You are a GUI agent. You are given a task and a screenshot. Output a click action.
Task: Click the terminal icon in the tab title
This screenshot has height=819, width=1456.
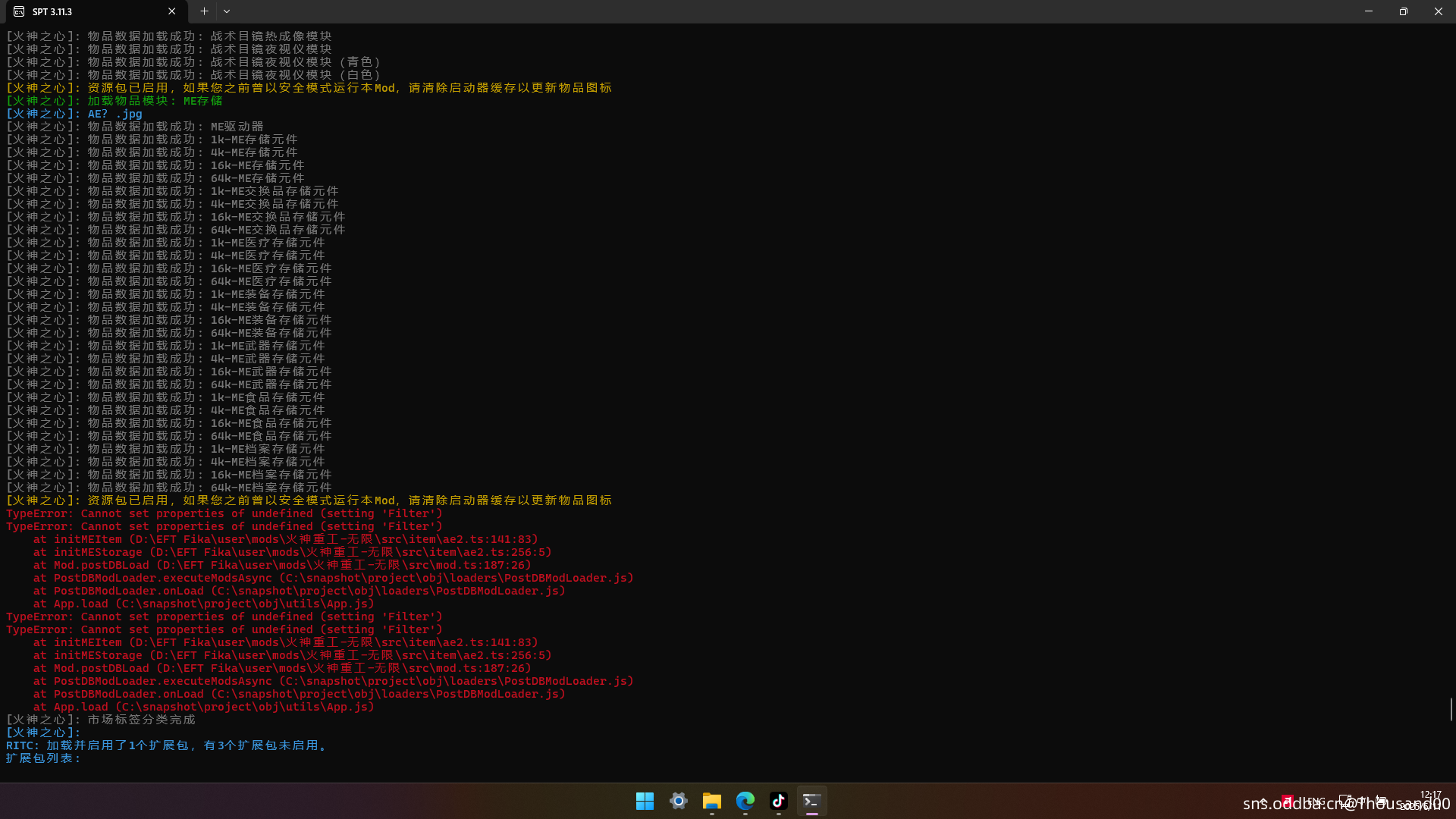point(19,11)
